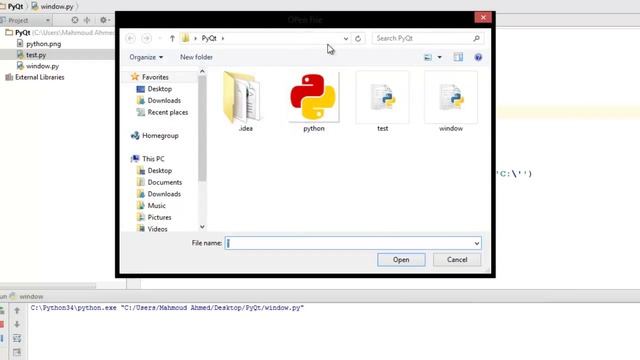Screen dimensions: 640x360
Task: Select window.py in PyCharm's project tree
Action: point(42,66)
